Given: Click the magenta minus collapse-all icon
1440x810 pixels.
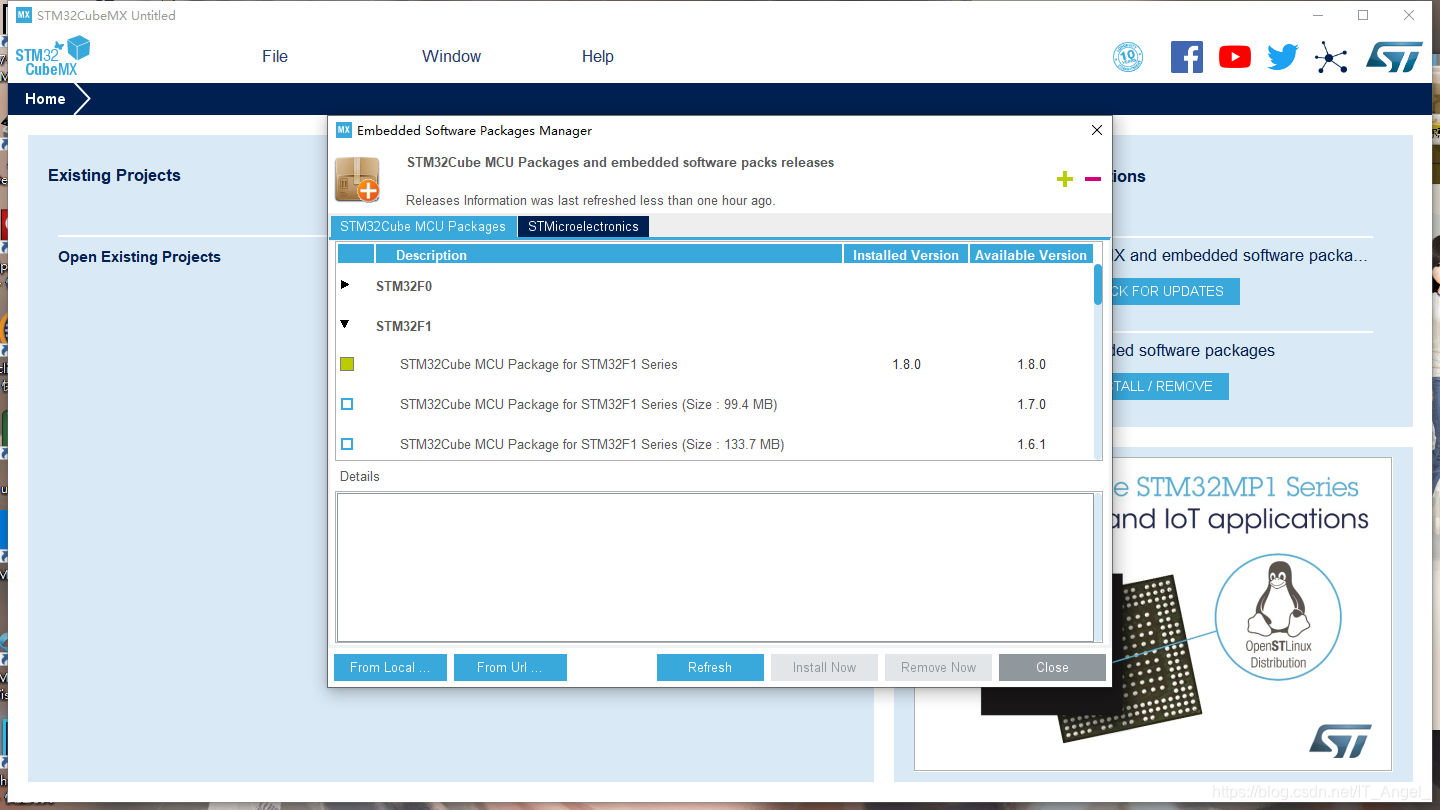Looking at the screenshot, I should pyautogui.click(x=1093, y=179).
